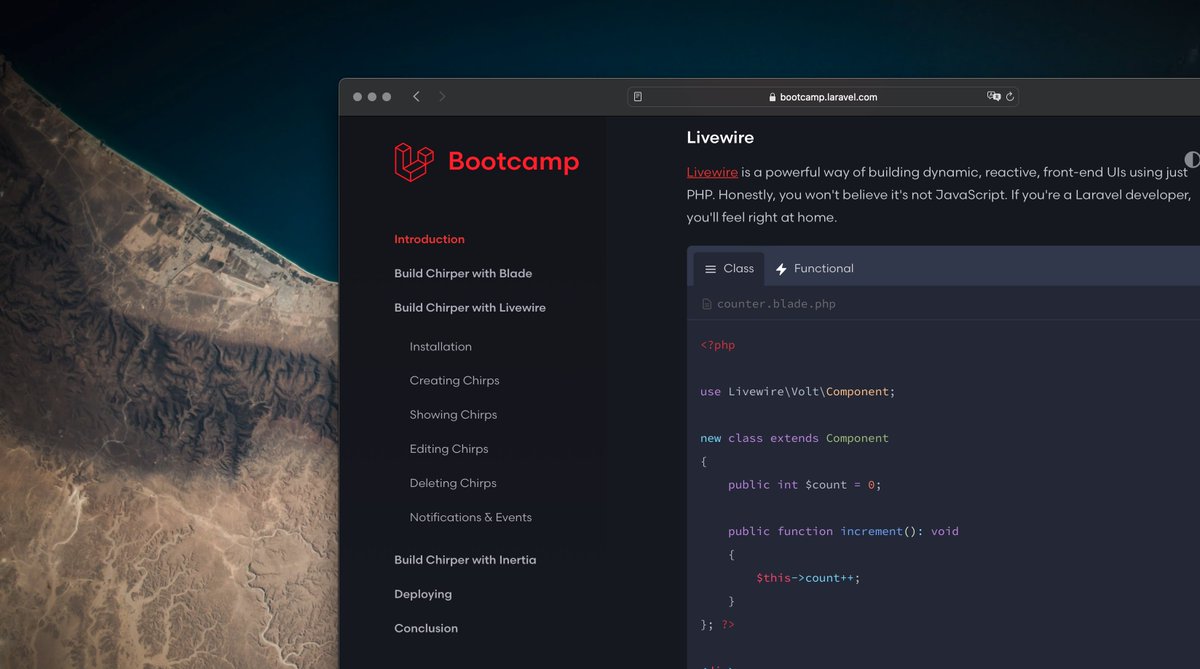Click the padlock icon beside URL
The image size is (1200, 669).
(772, 97)
